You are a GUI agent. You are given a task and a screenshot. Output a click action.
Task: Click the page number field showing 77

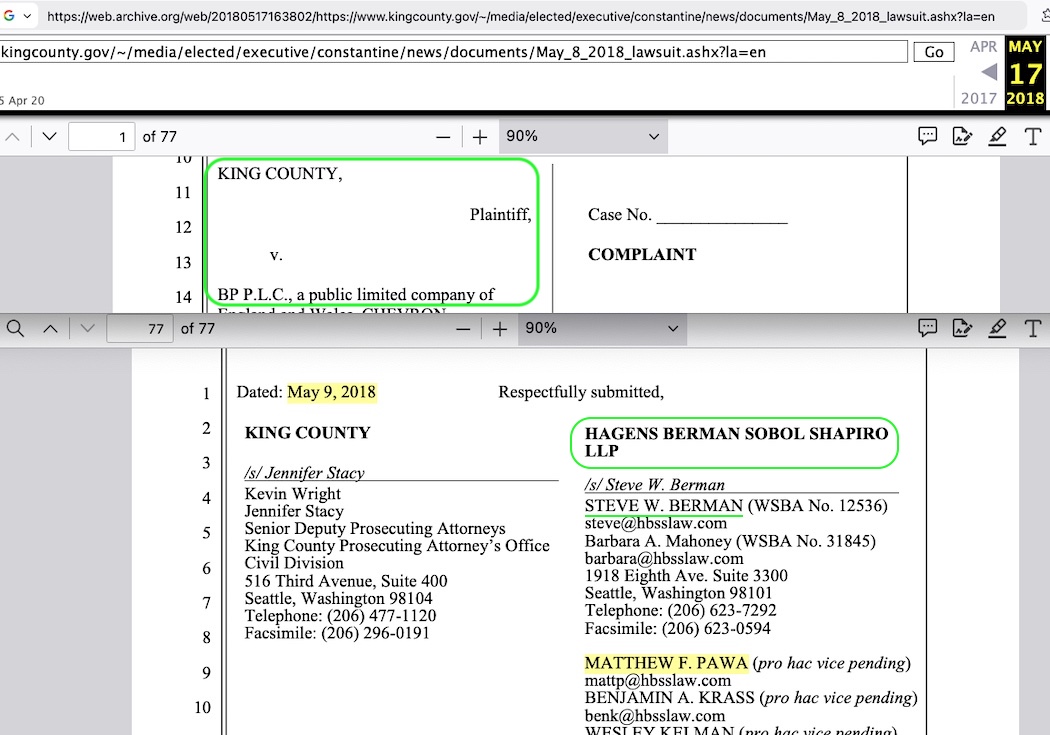click(140, 328)
